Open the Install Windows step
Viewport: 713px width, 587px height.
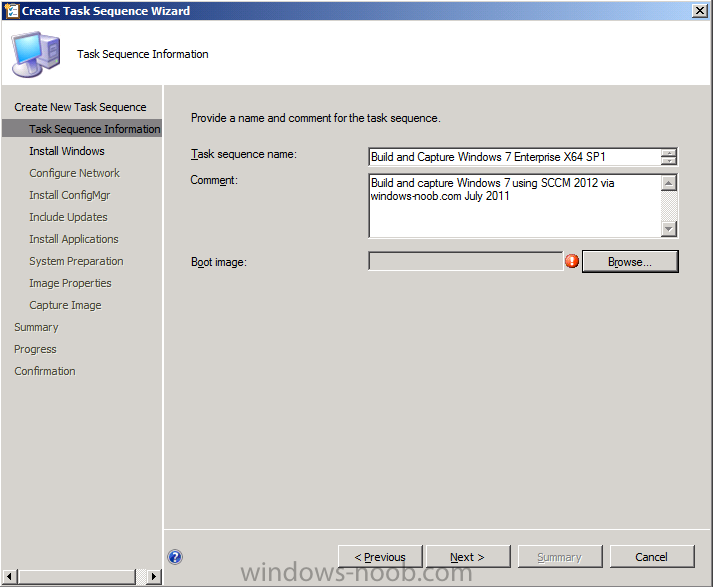tap(67, 151)
